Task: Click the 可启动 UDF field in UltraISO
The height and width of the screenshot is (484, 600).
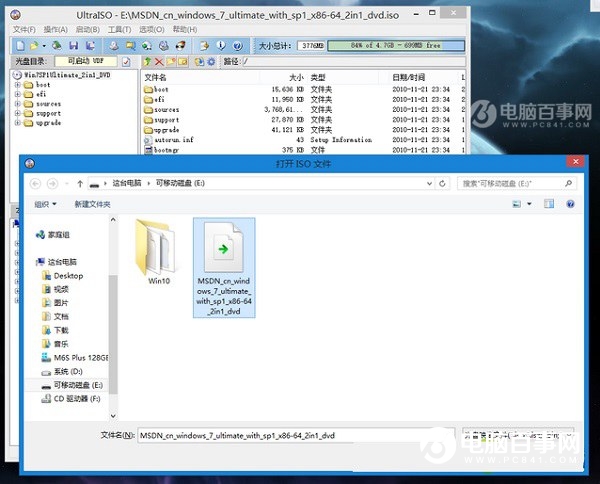Action: point(86,61)
